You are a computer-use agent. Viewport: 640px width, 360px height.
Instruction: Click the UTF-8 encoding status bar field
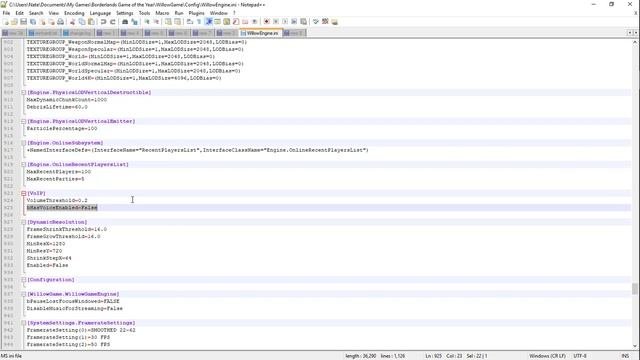click(x=580, y=356)
